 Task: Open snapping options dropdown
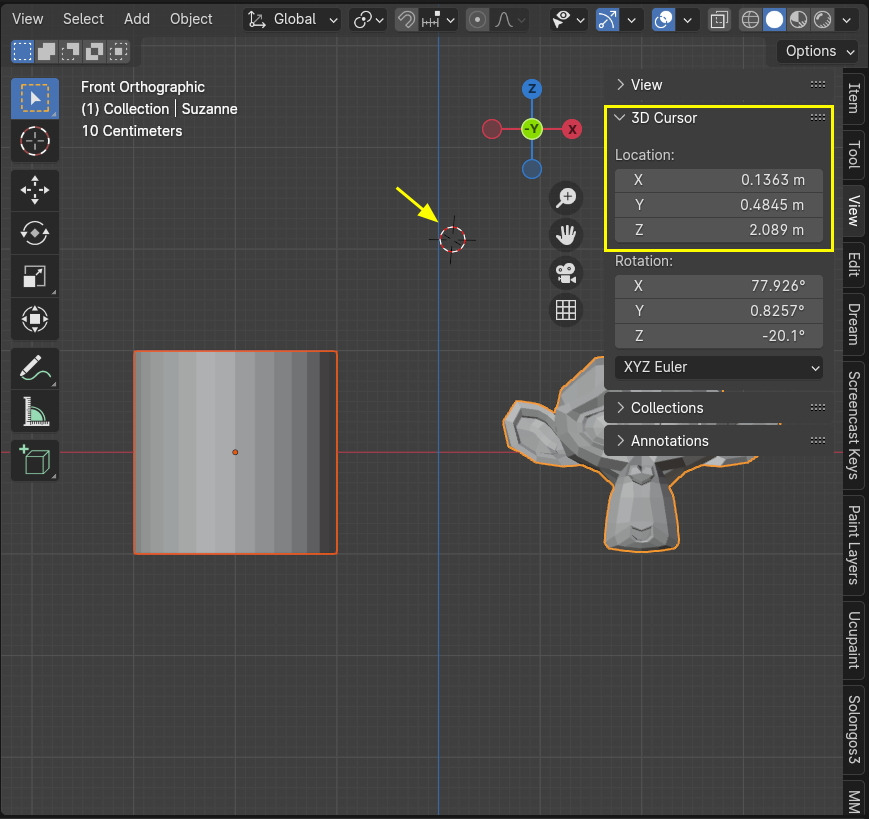pos(438,20)
